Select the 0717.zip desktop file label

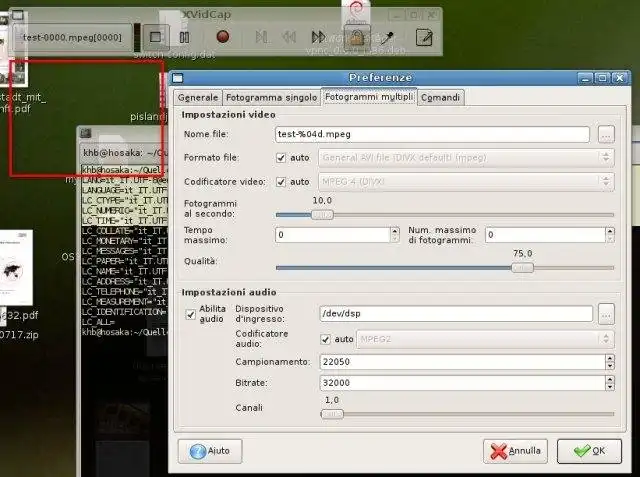click(x=19, y=335)
